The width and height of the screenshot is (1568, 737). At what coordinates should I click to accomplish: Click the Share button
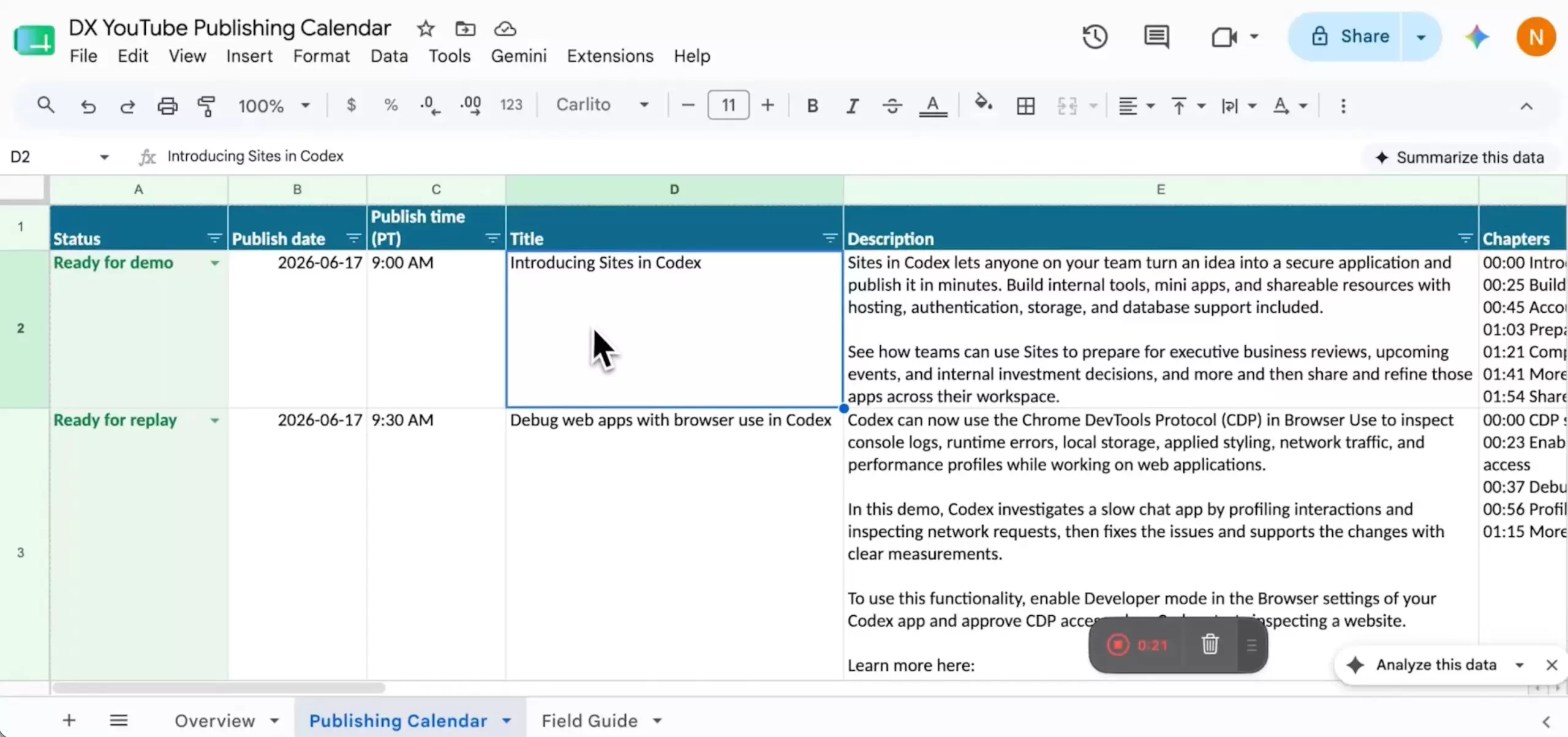[1346, 37]
